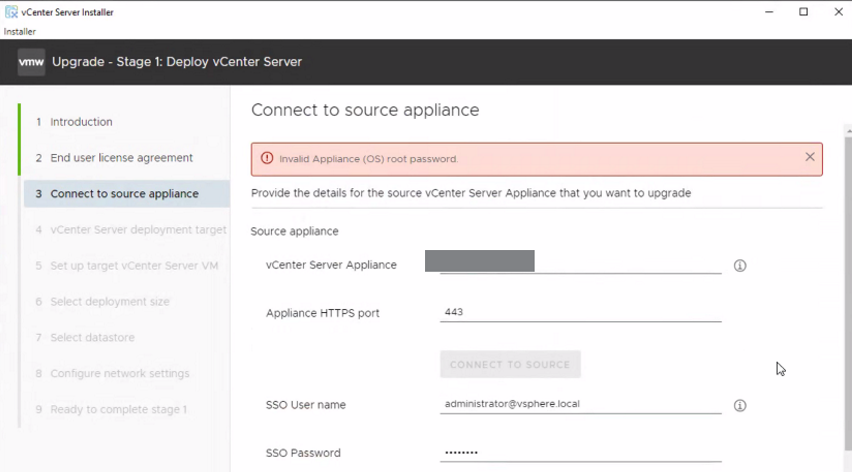The height and width of the screenshot is (472, 852).
Task: Click the CONNECT TO SOURCE button
Action: [510, 364]
